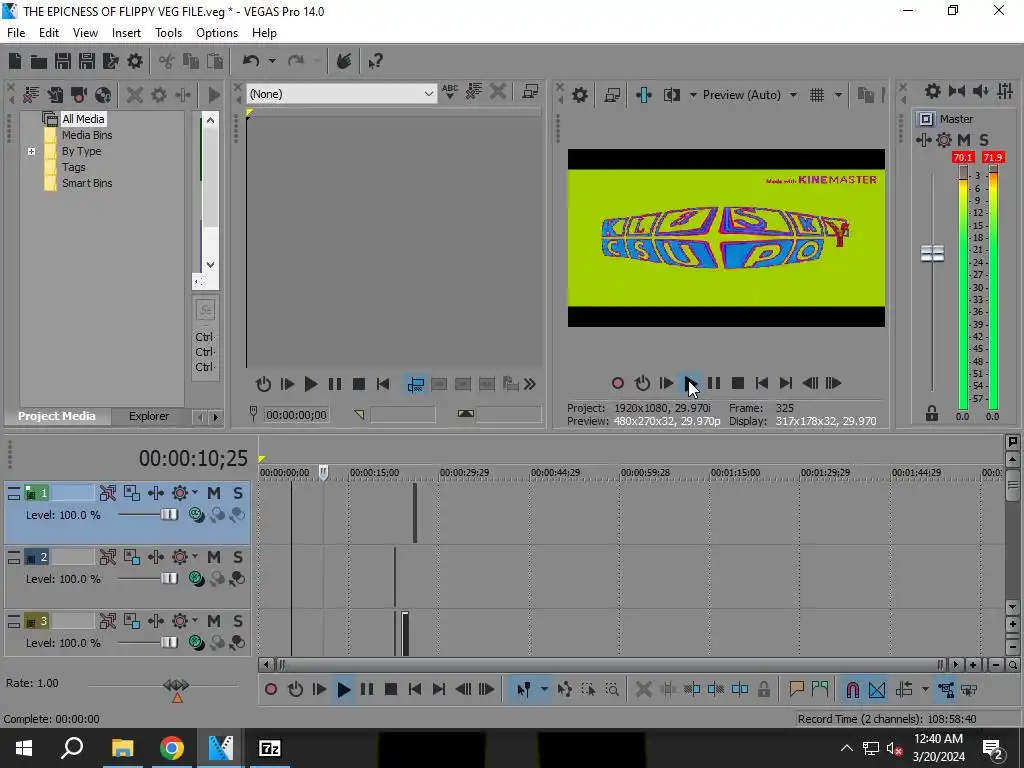Open overlays grid dropdown arrow in preview
Viewport: 1024px width, 768px height.
point(838,95)
